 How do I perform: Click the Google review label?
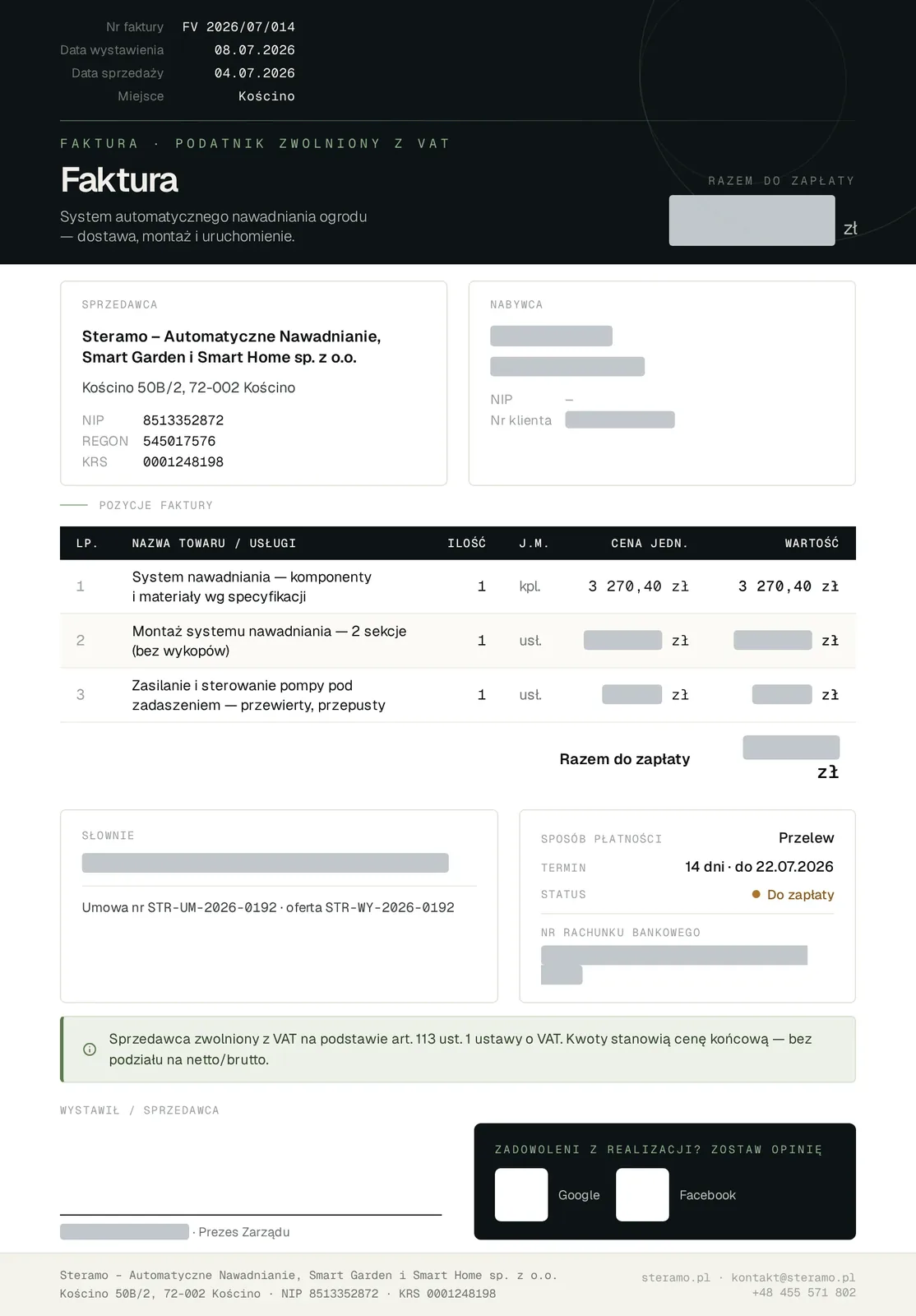(579, 1195)
